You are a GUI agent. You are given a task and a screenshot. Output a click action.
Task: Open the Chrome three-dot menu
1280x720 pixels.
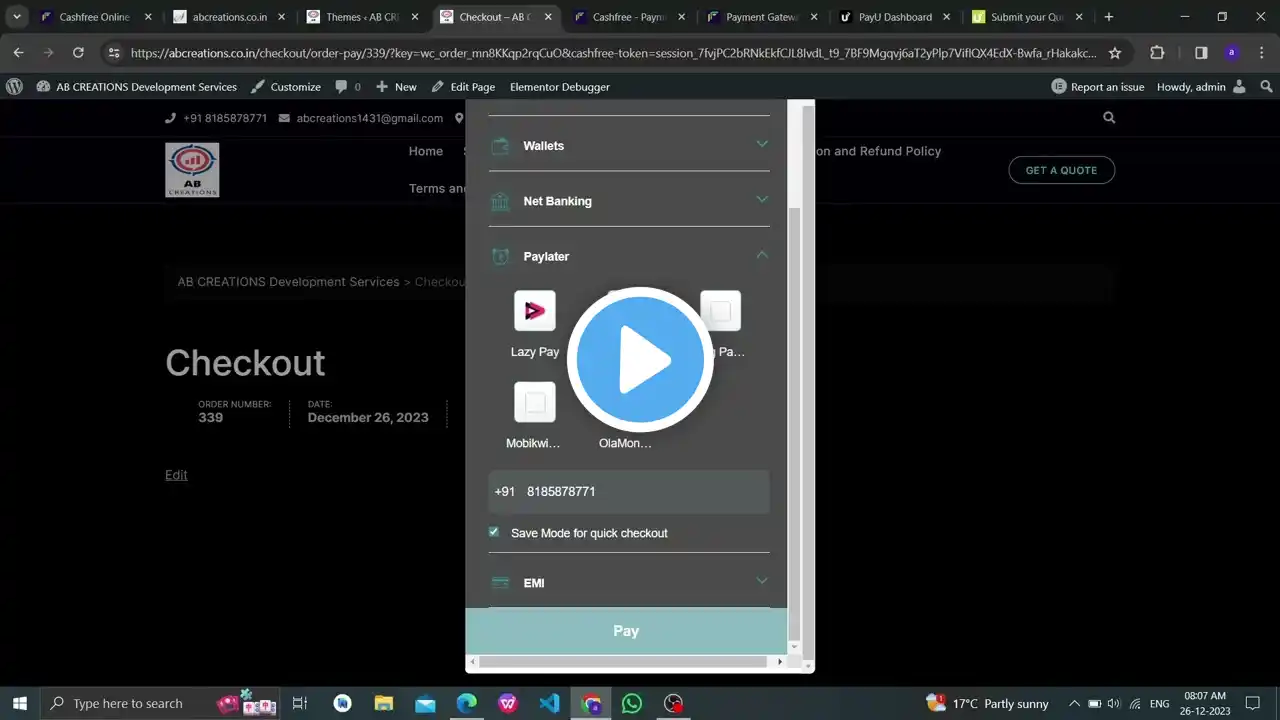tap(1261, 53)
